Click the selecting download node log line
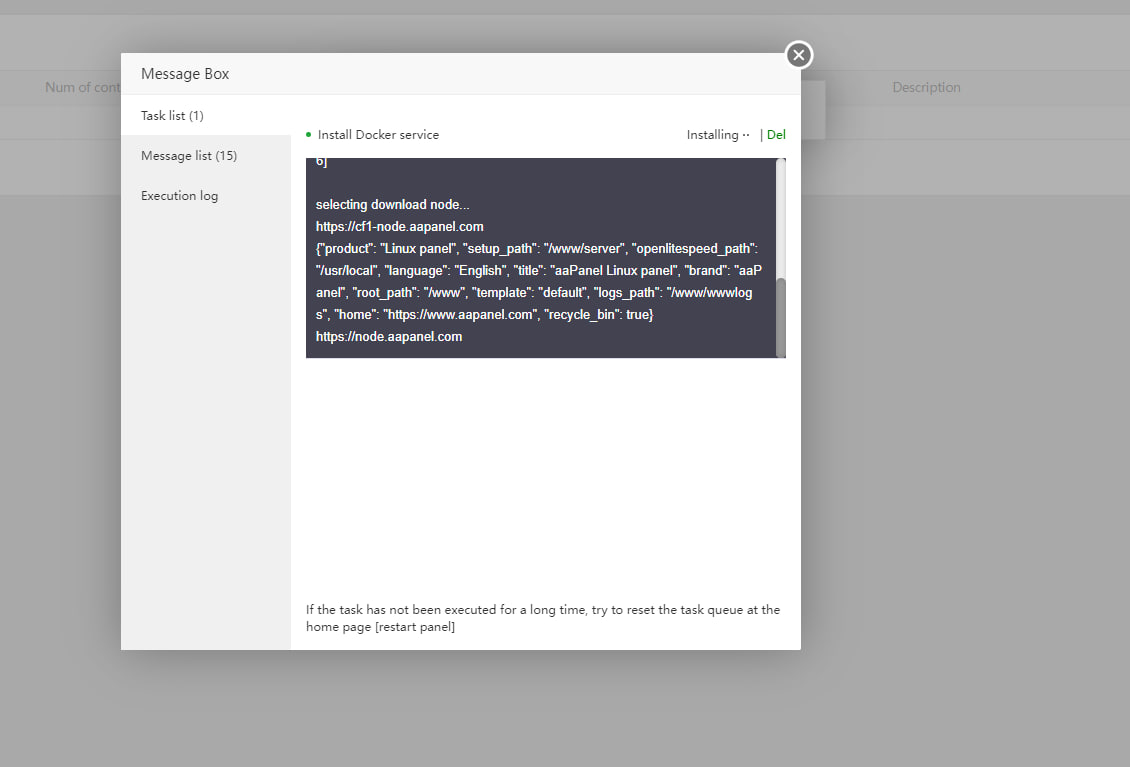The width and height of the screenshot is (1130, 767). click(x=392, y=205)
